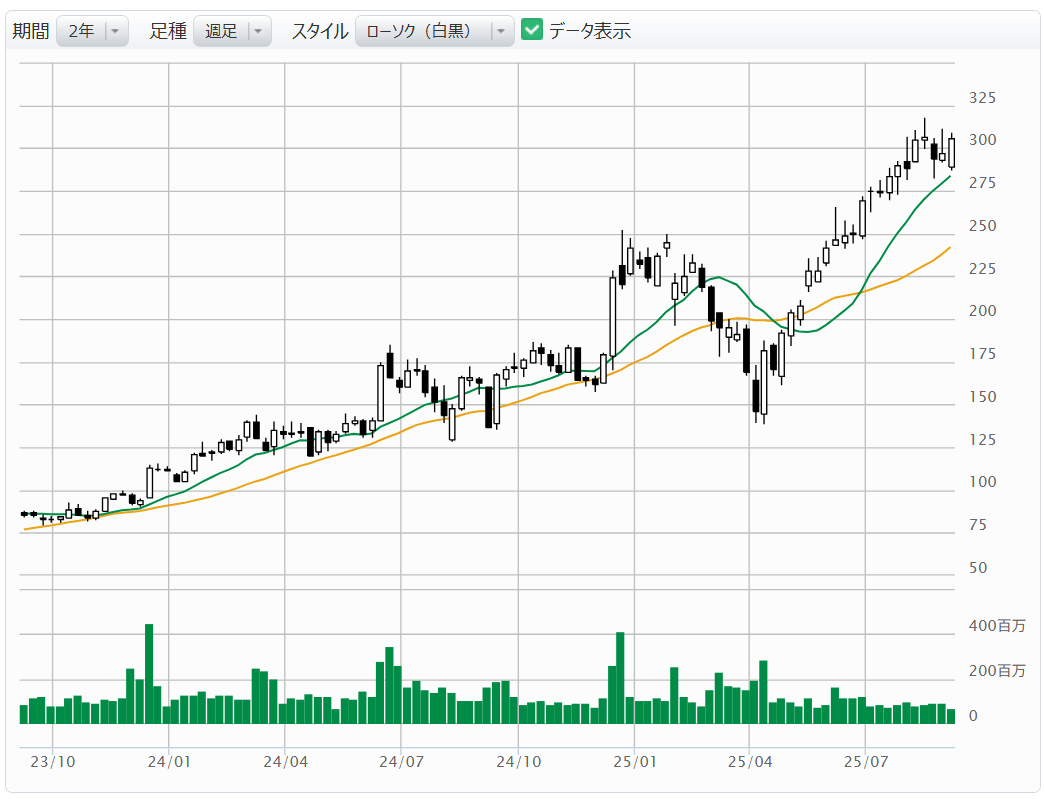
Task: Click the 期間 label
Action: click(x=30, y=31)
